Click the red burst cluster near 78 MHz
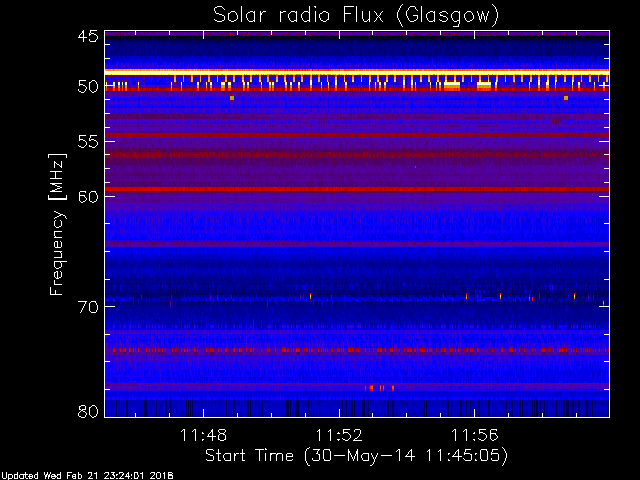Screen dimensions: 640x480 tap(380, 388)
